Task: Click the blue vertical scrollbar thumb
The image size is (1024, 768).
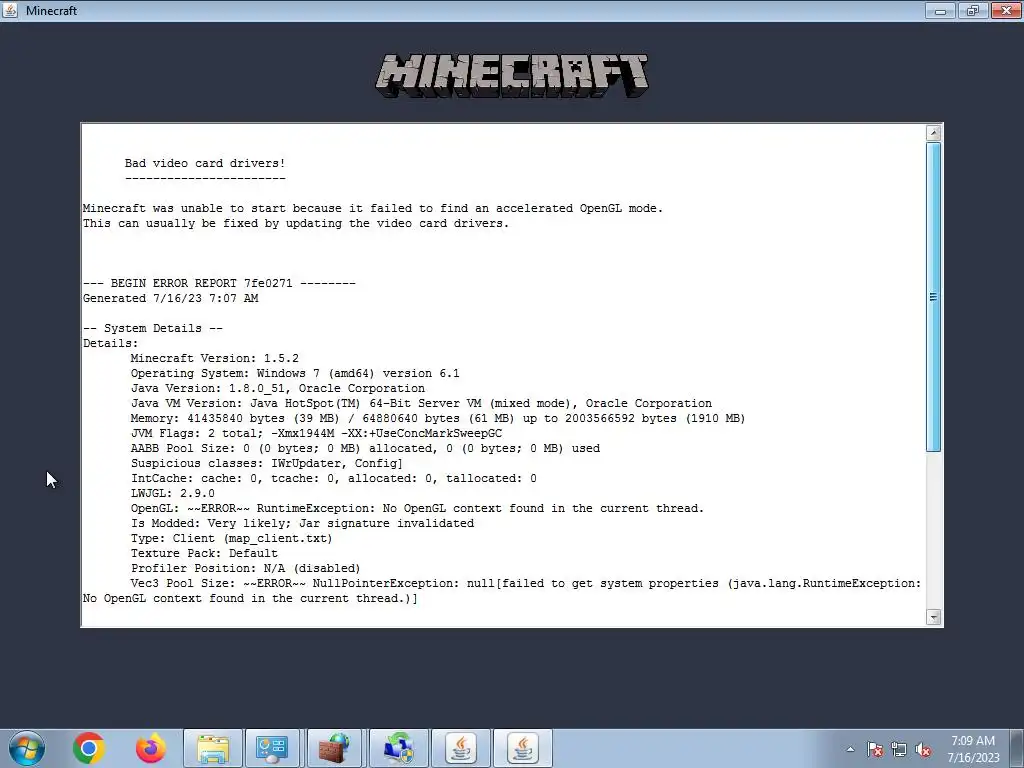Action: (934, 296)
